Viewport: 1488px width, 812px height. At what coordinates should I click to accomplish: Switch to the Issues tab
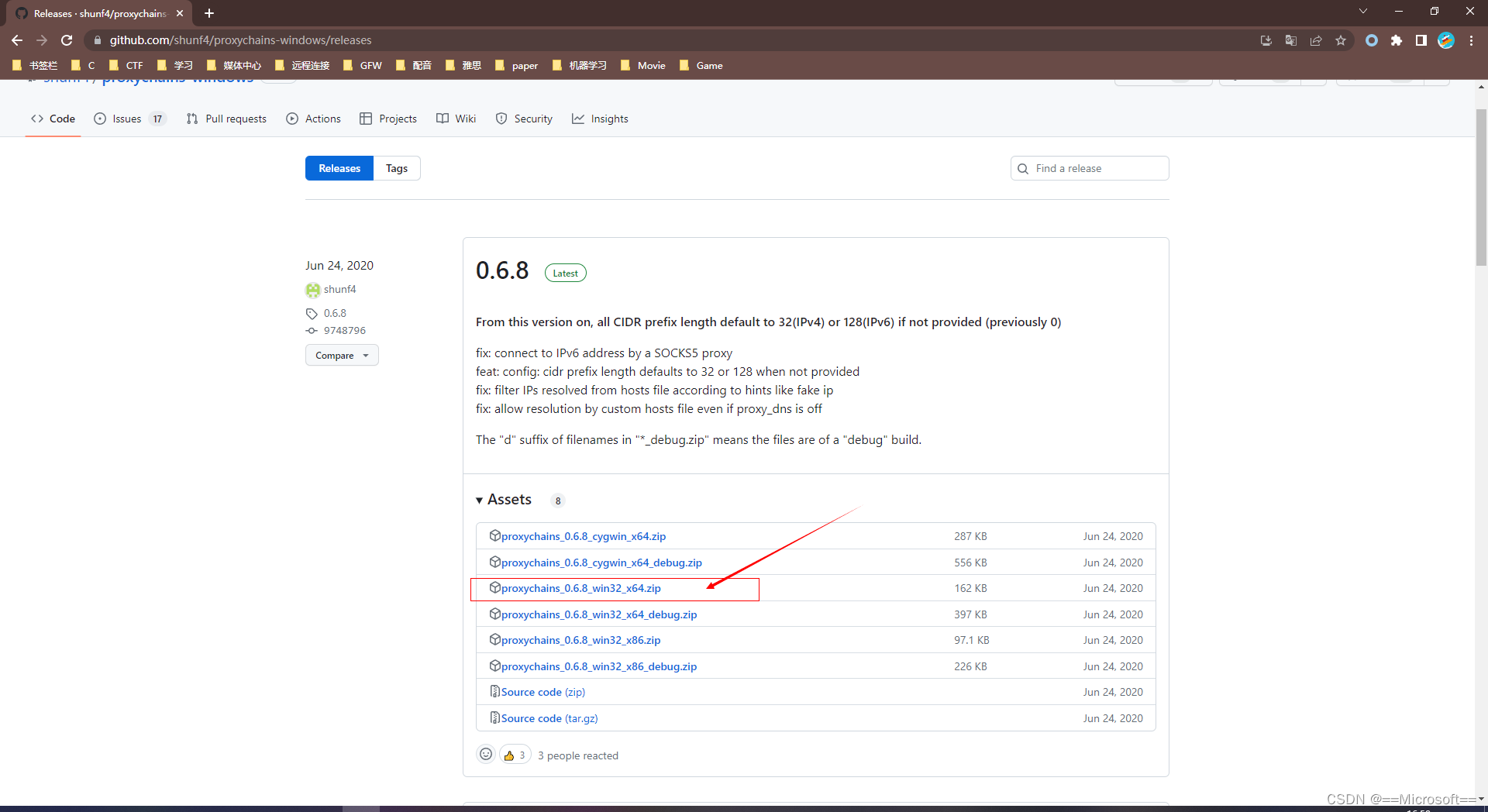(x=129, y=119)
